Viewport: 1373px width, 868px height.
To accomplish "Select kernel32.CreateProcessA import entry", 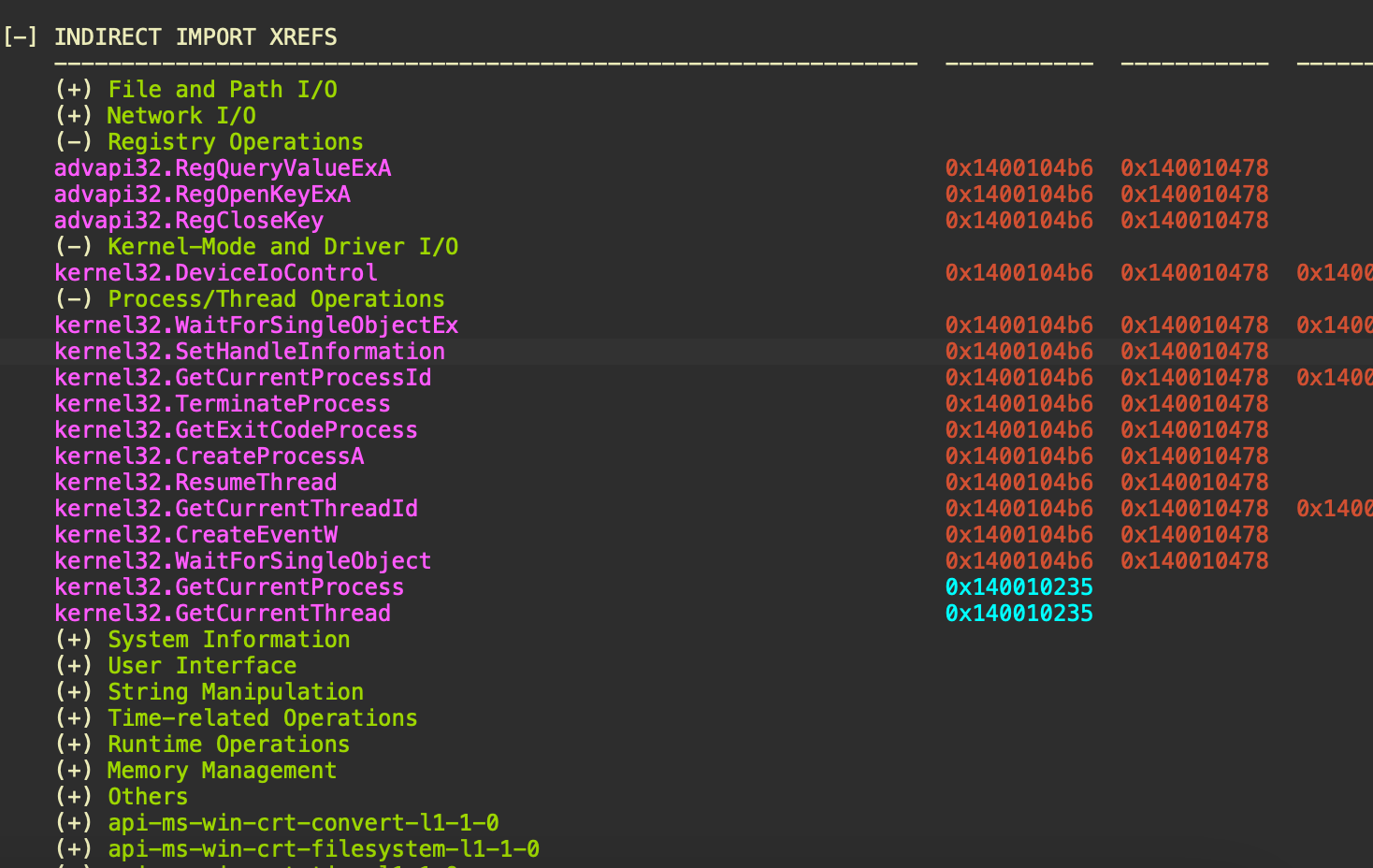I will [210, 456].
